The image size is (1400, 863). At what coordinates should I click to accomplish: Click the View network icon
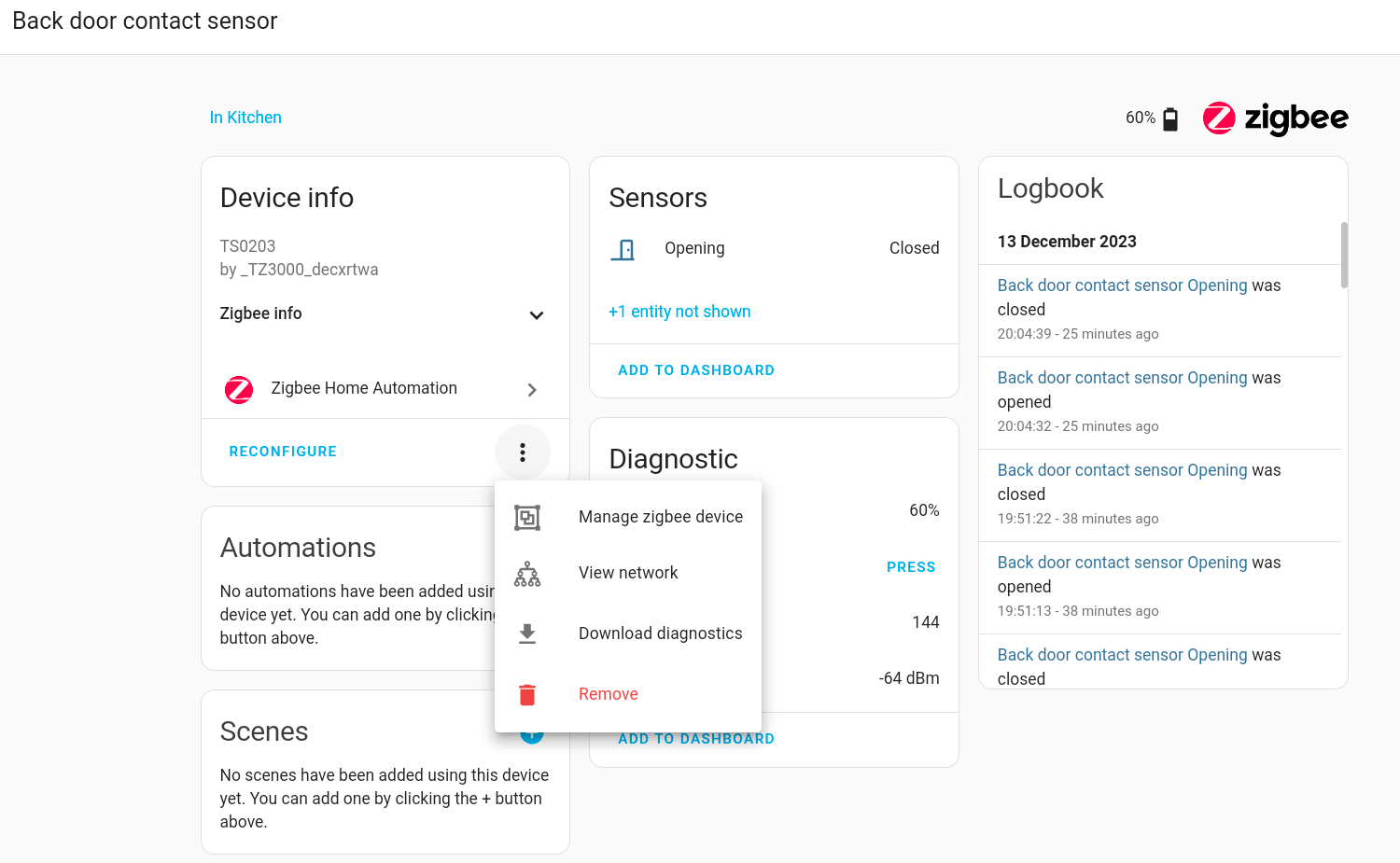point(527,573)
